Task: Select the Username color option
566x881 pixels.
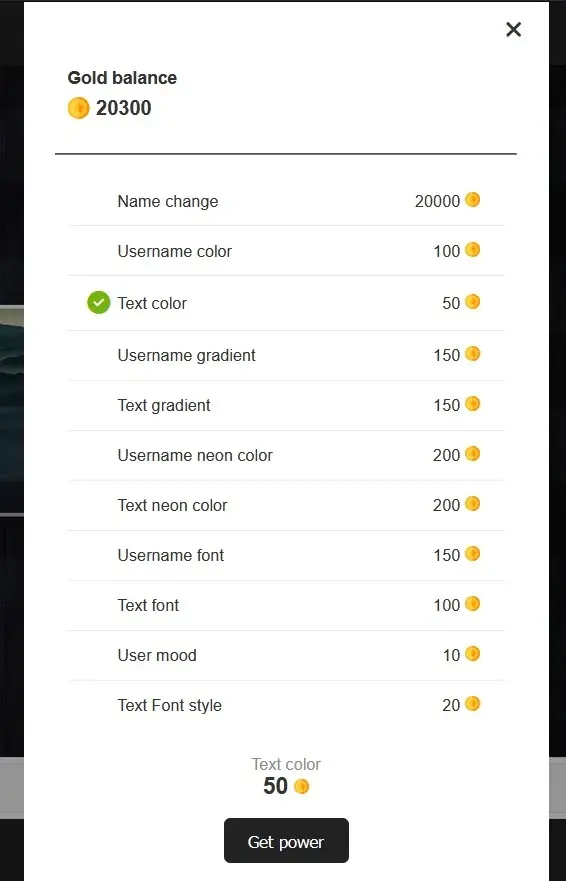Action: coord(286,251)
